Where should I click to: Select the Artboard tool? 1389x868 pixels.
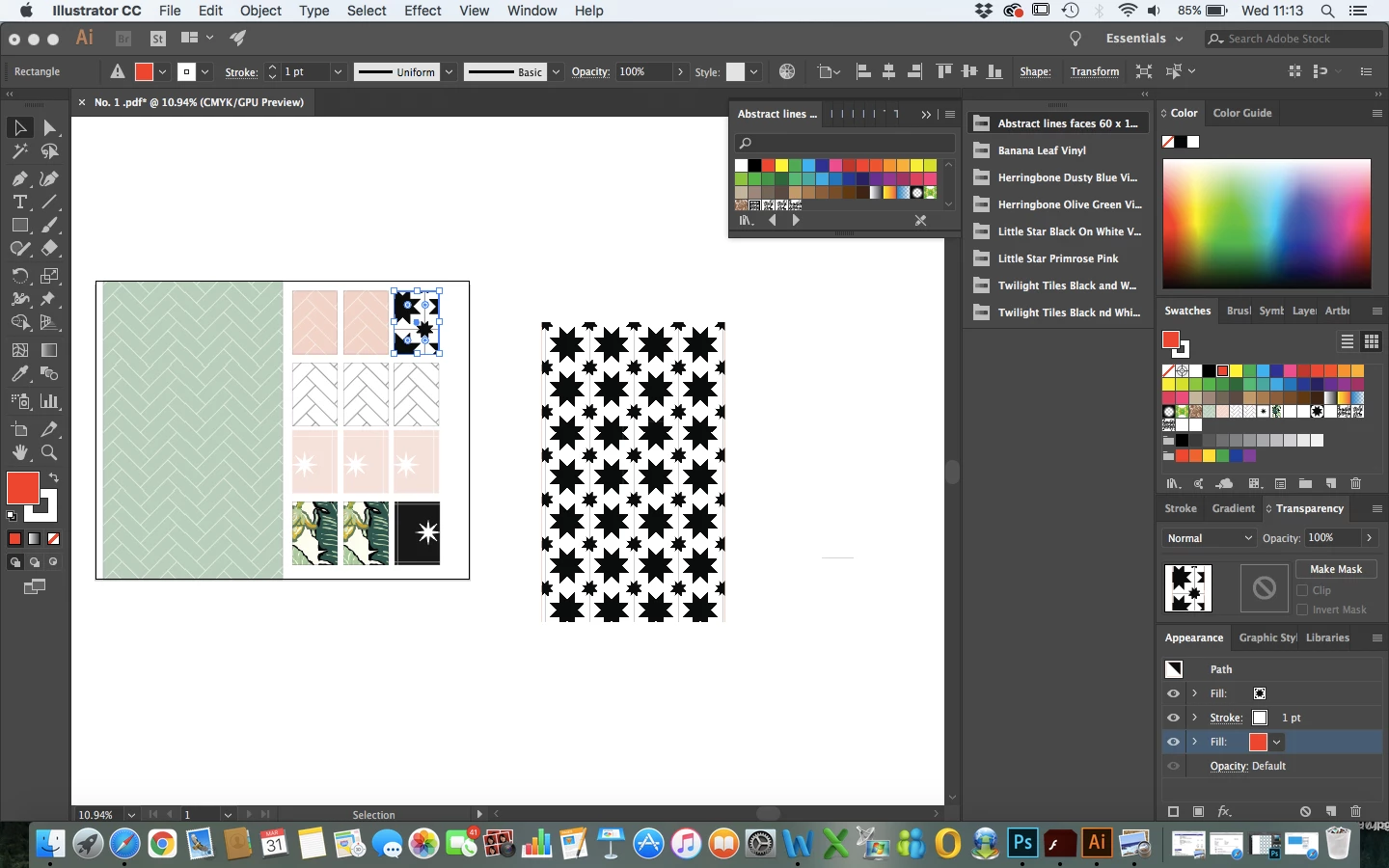[19, 429]
